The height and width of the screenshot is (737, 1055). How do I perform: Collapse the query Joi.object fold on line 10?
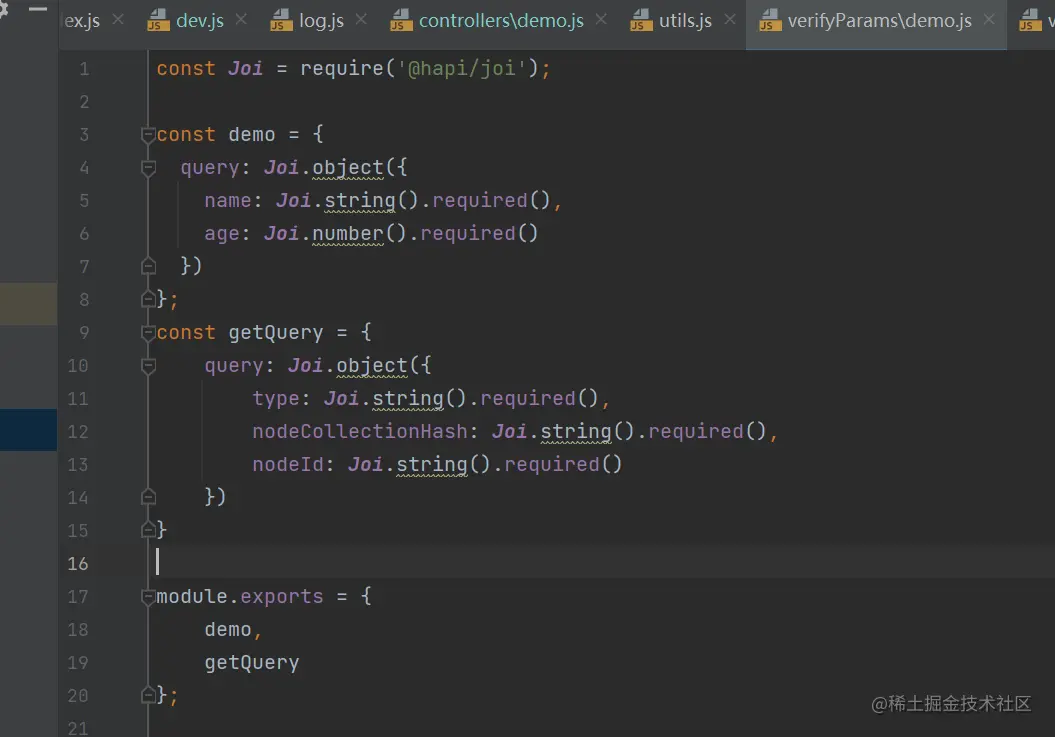[x=149, y=365]
